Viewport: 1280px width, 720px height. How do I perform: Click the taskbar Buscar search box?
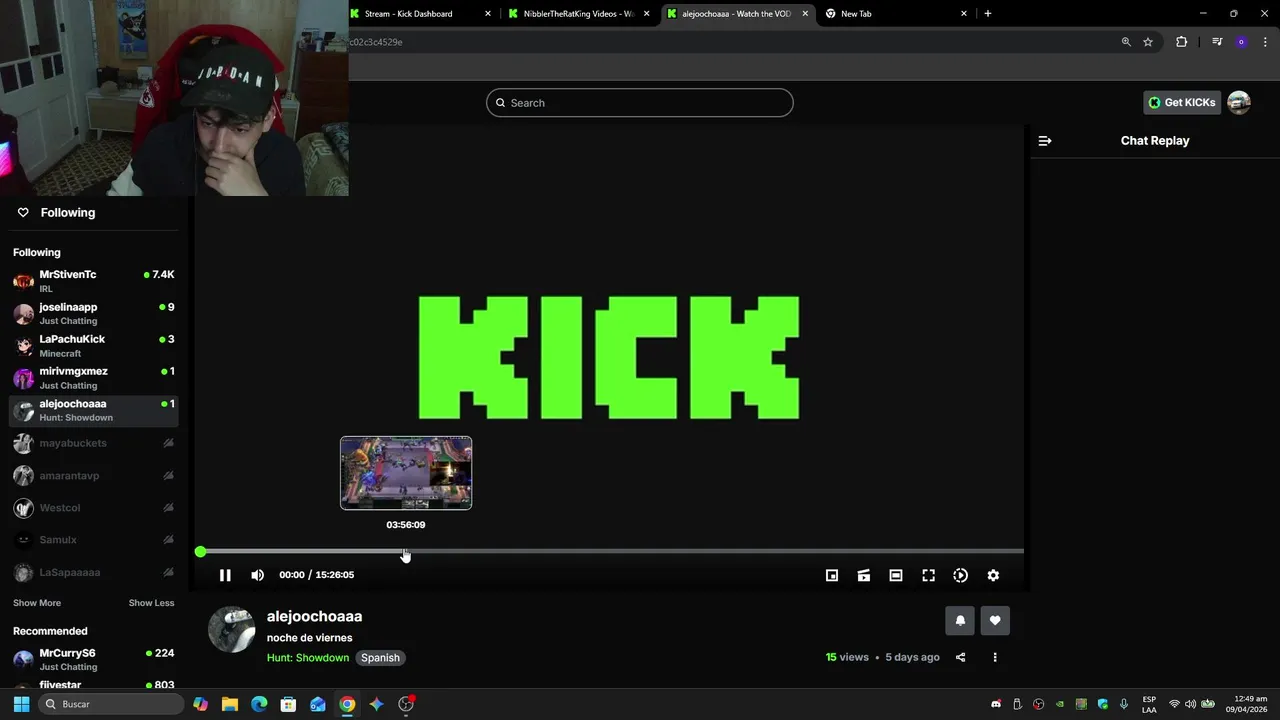[112, 704]
